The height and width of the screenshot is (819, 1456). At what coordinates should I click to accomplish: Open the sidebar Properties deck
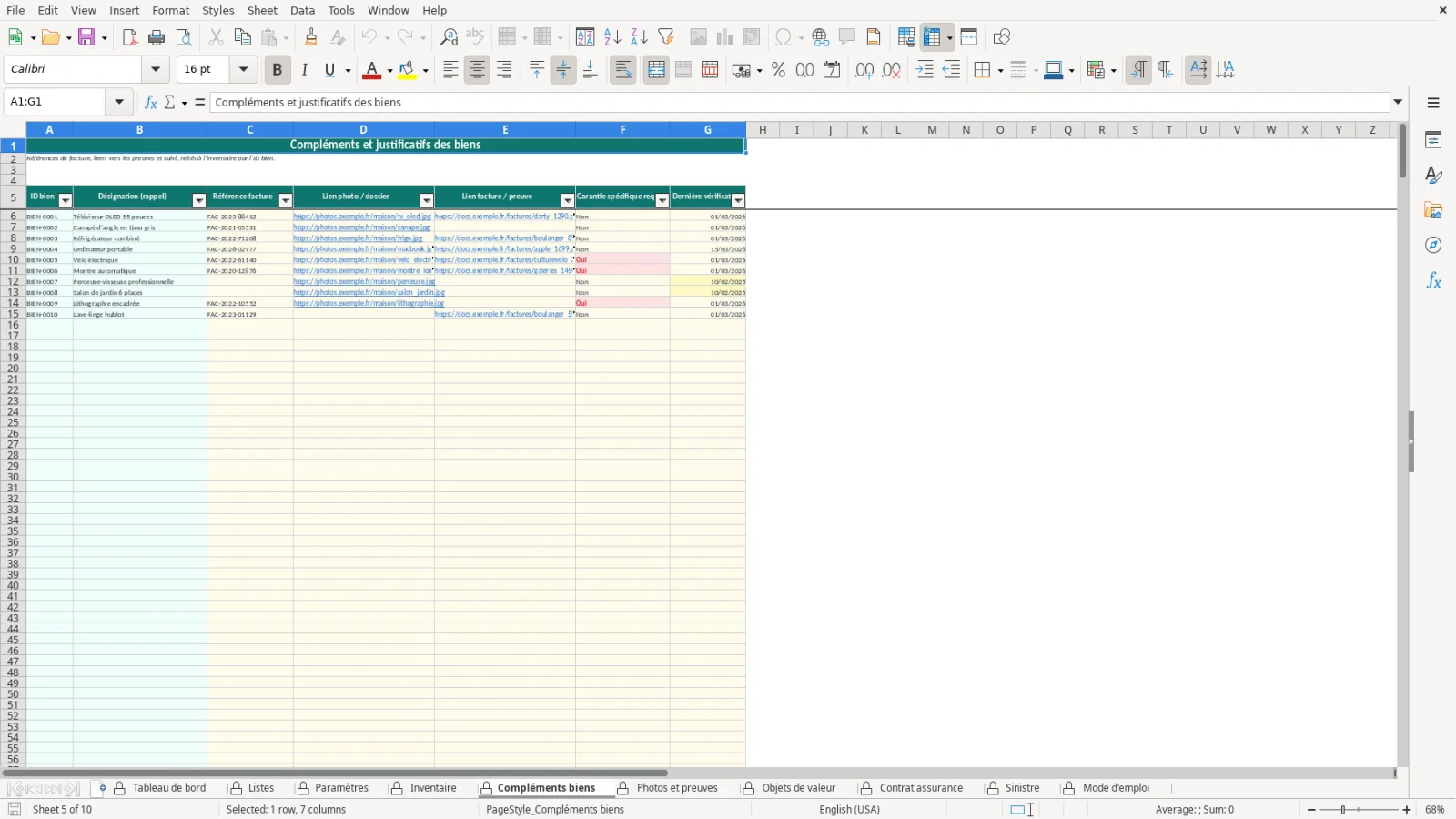(x=1433, y=140)
